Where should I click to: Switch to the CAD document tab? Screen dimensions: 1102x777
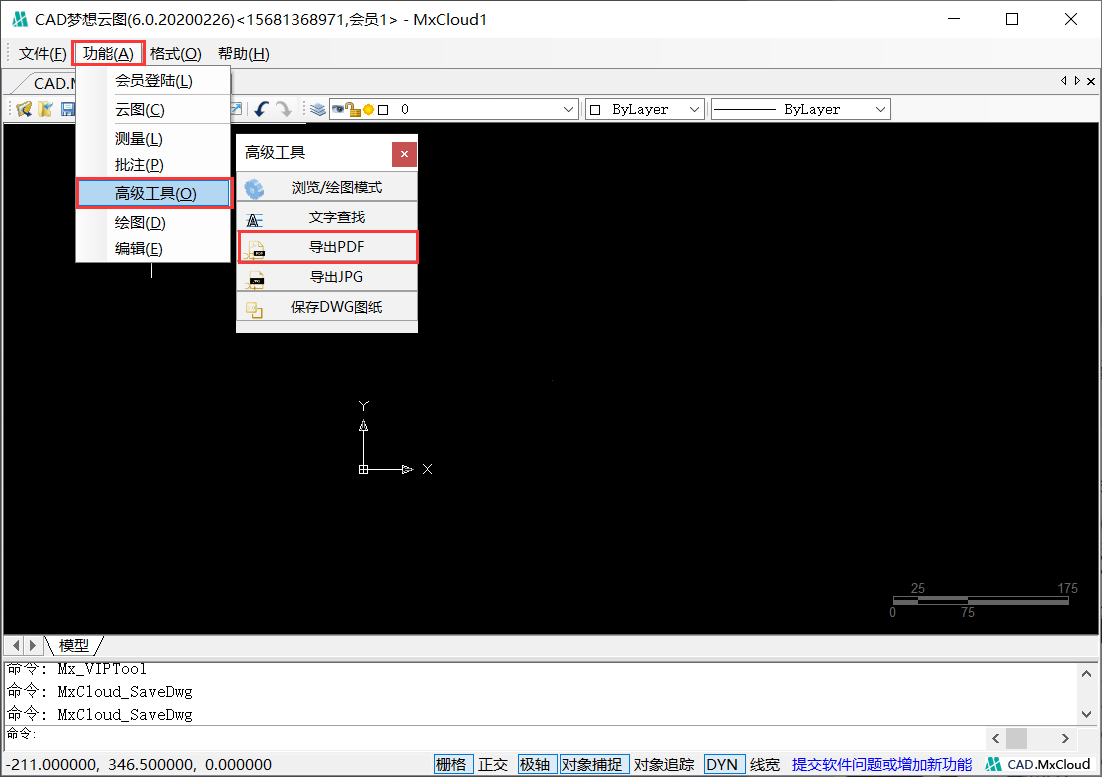click(x=53, y=83)
